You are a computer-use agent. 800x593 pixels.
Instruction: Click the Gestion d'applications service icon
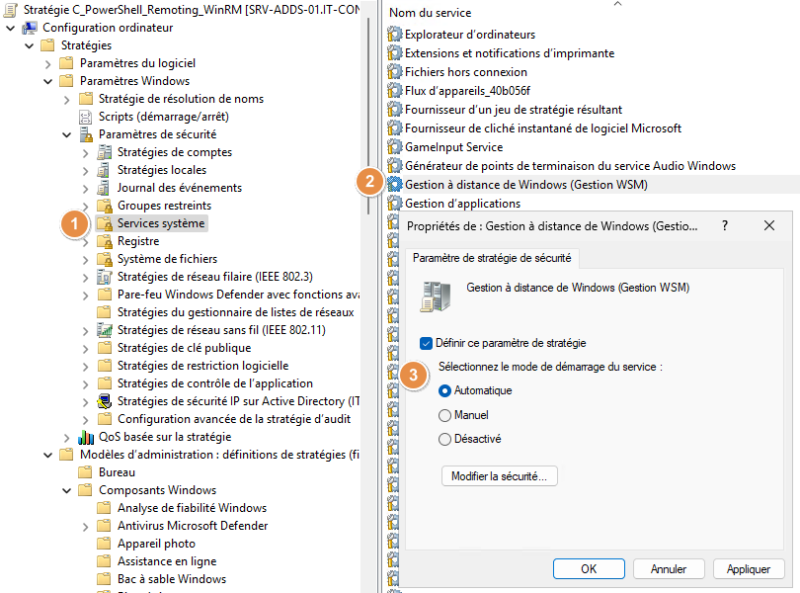coord(394,203)
